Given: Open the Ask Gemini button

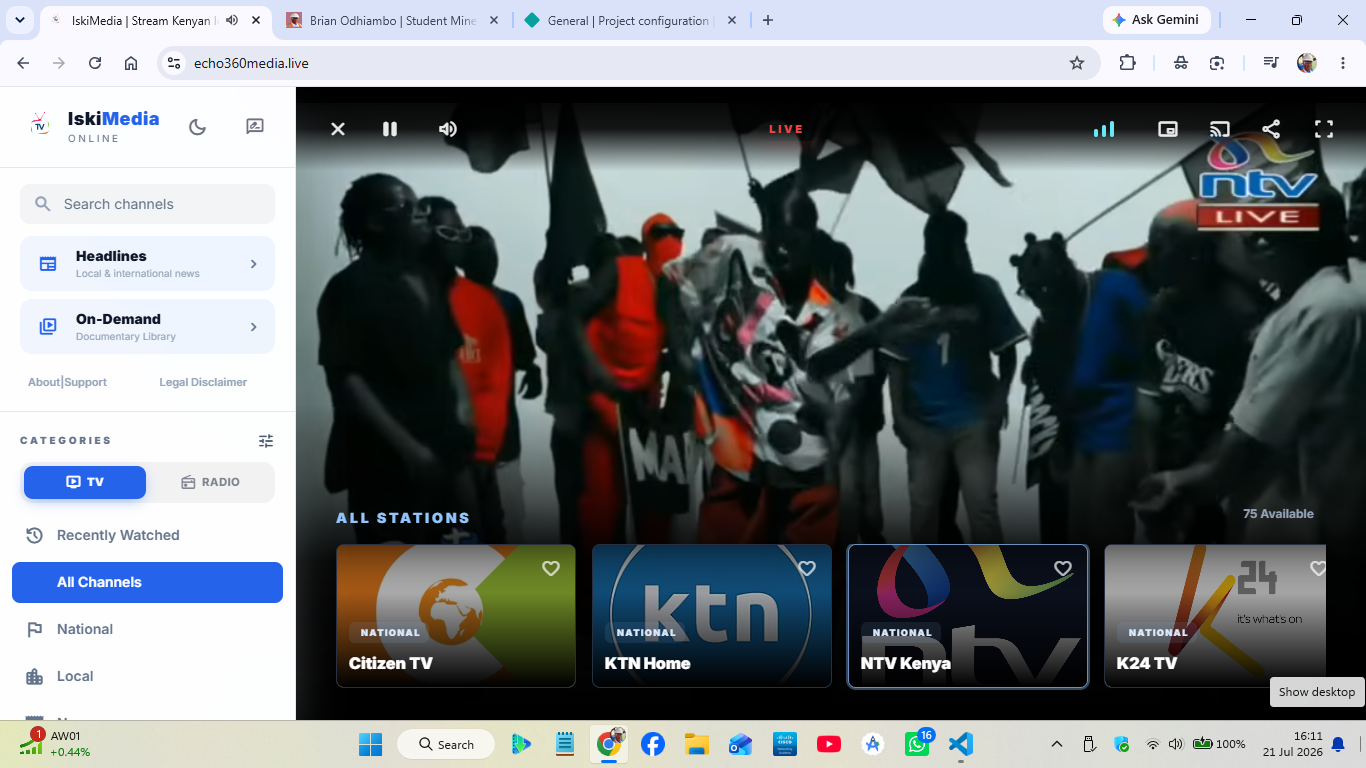Looking at the screenshot, I should tap(1157, 20).
